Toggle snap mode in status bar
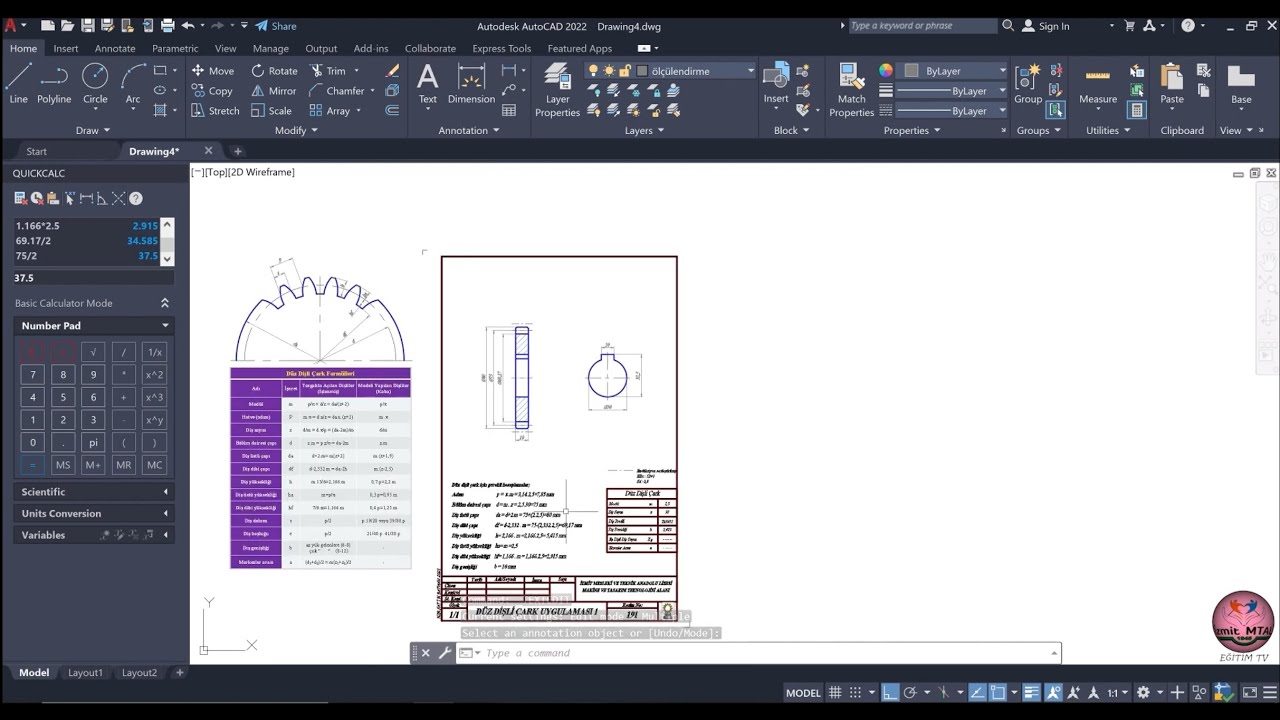The height and width of the screenshot is (720, 1280). point(855,692)
